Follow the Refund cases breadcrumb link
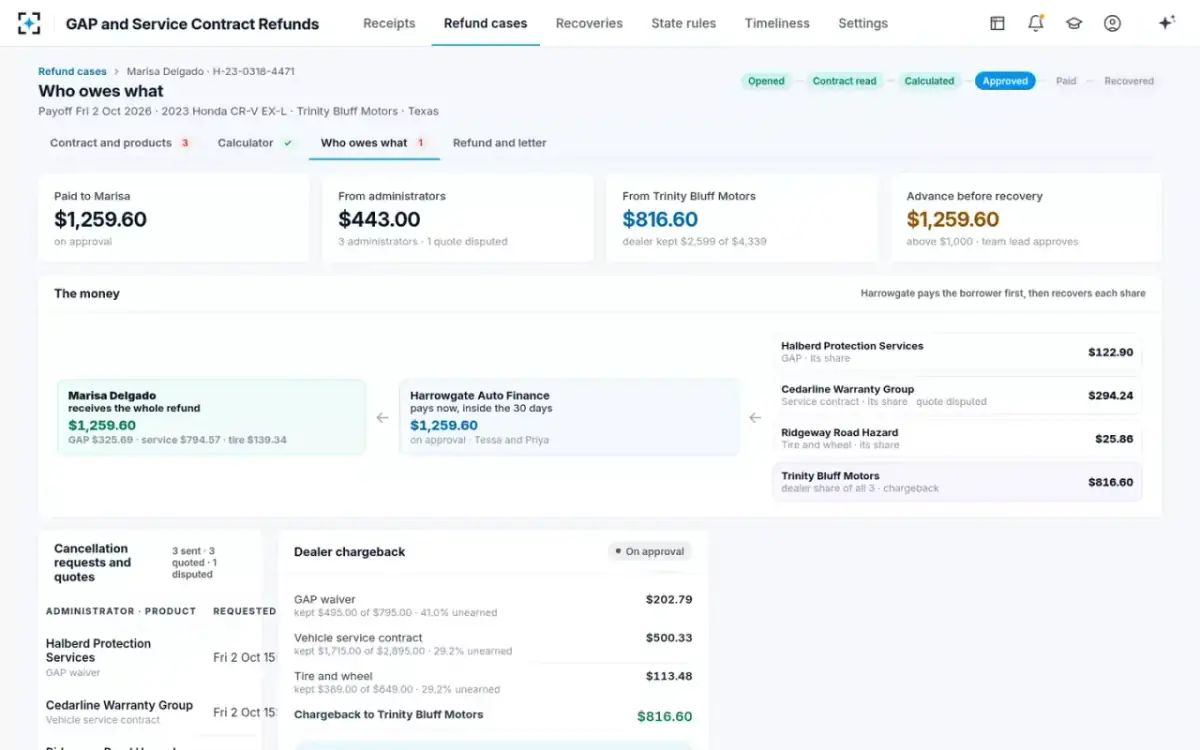Viewport: 1200px width, 750px height. pyautogui.click(x=70, y=72)
